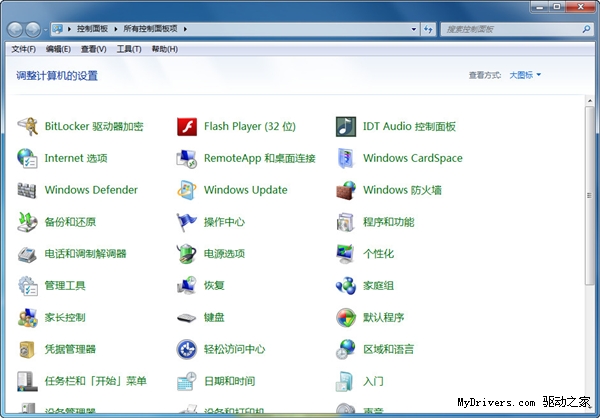Click the Internet 选项 text label
Screen dimensions: 600x418
(x=76, y=158)
